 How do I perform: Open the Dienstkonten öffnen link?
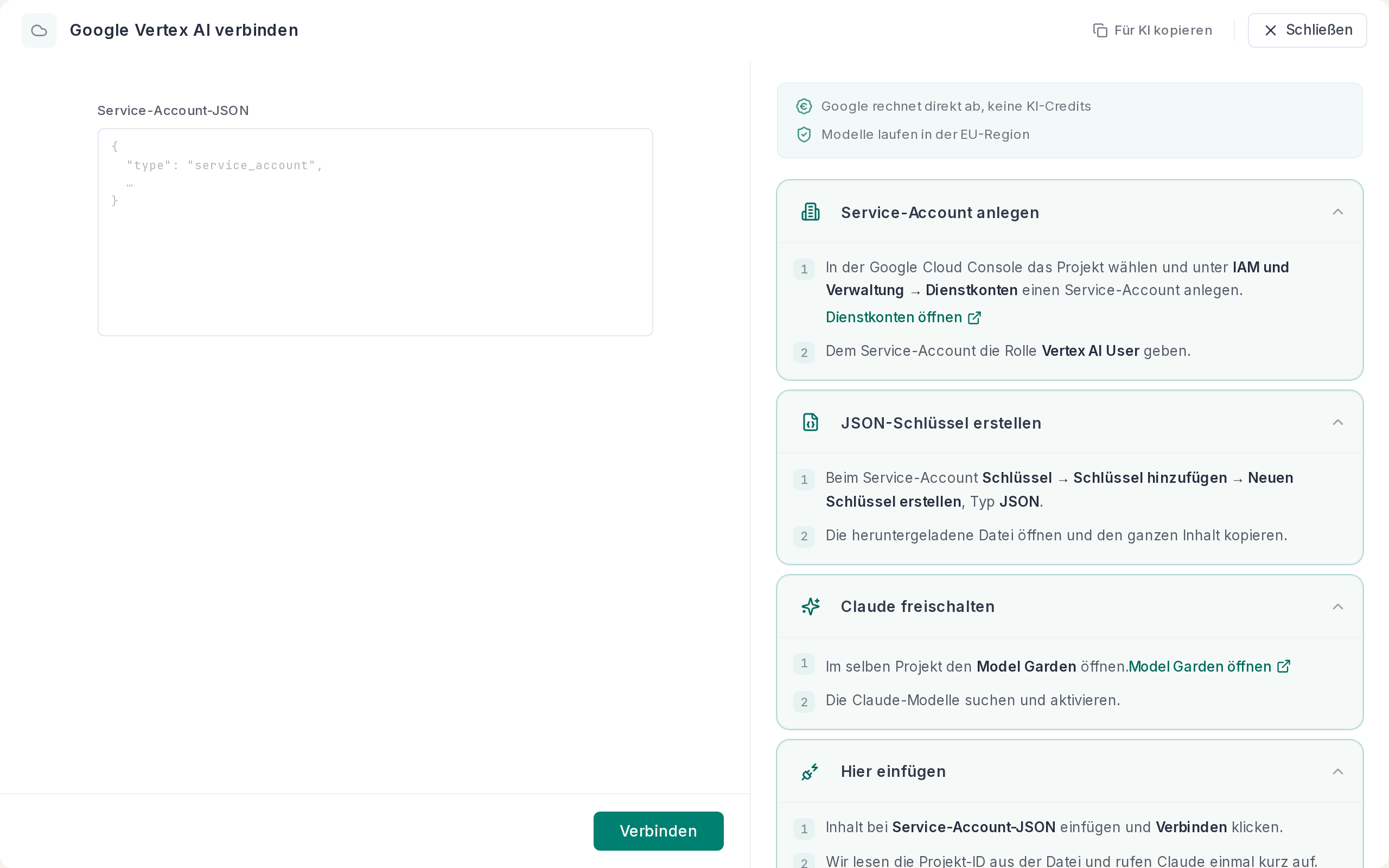pyautogui.click(x=903, y=317)
